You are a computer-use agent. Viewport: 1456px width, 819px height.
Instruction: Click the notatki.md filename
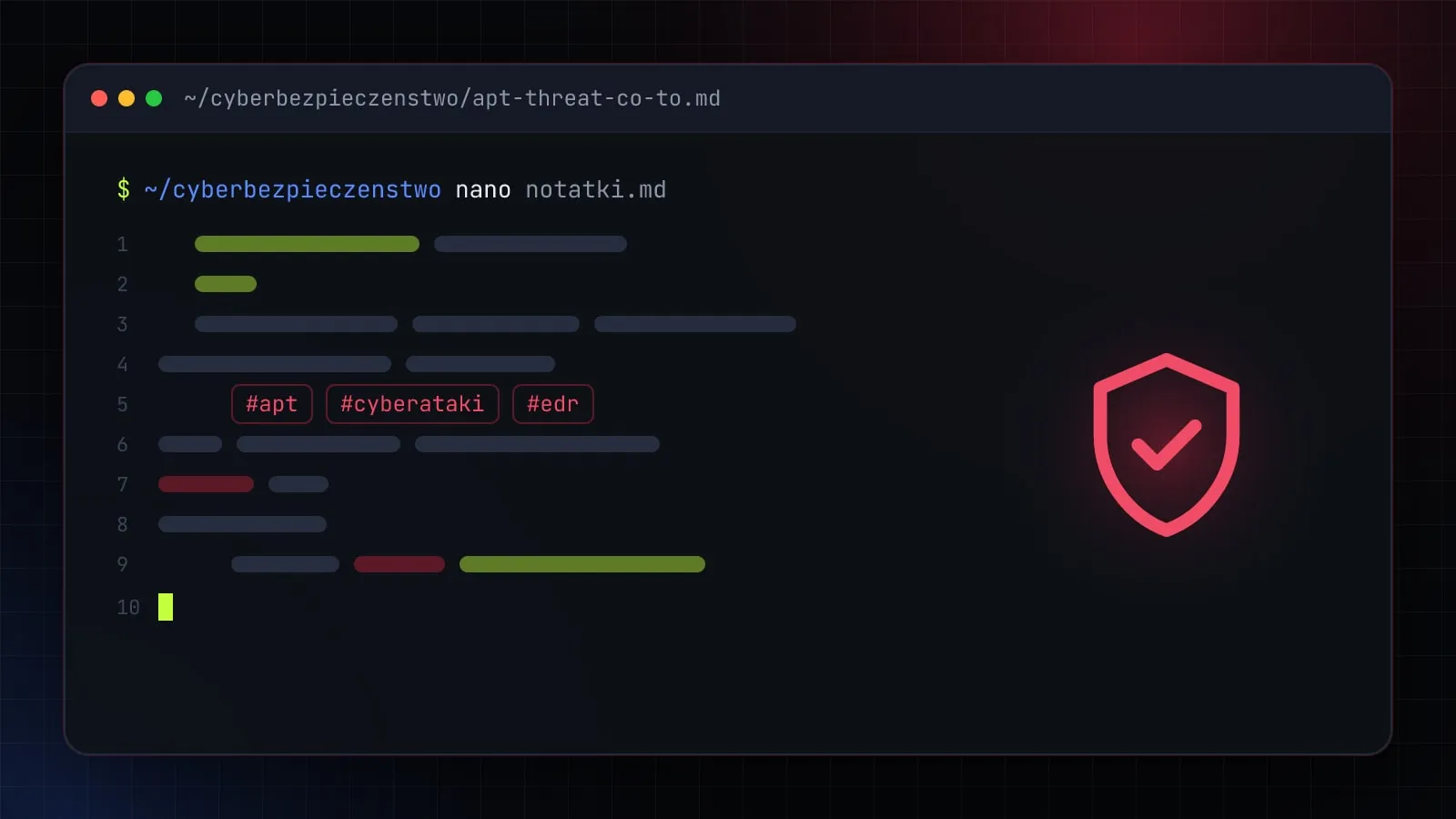[596, 189]
